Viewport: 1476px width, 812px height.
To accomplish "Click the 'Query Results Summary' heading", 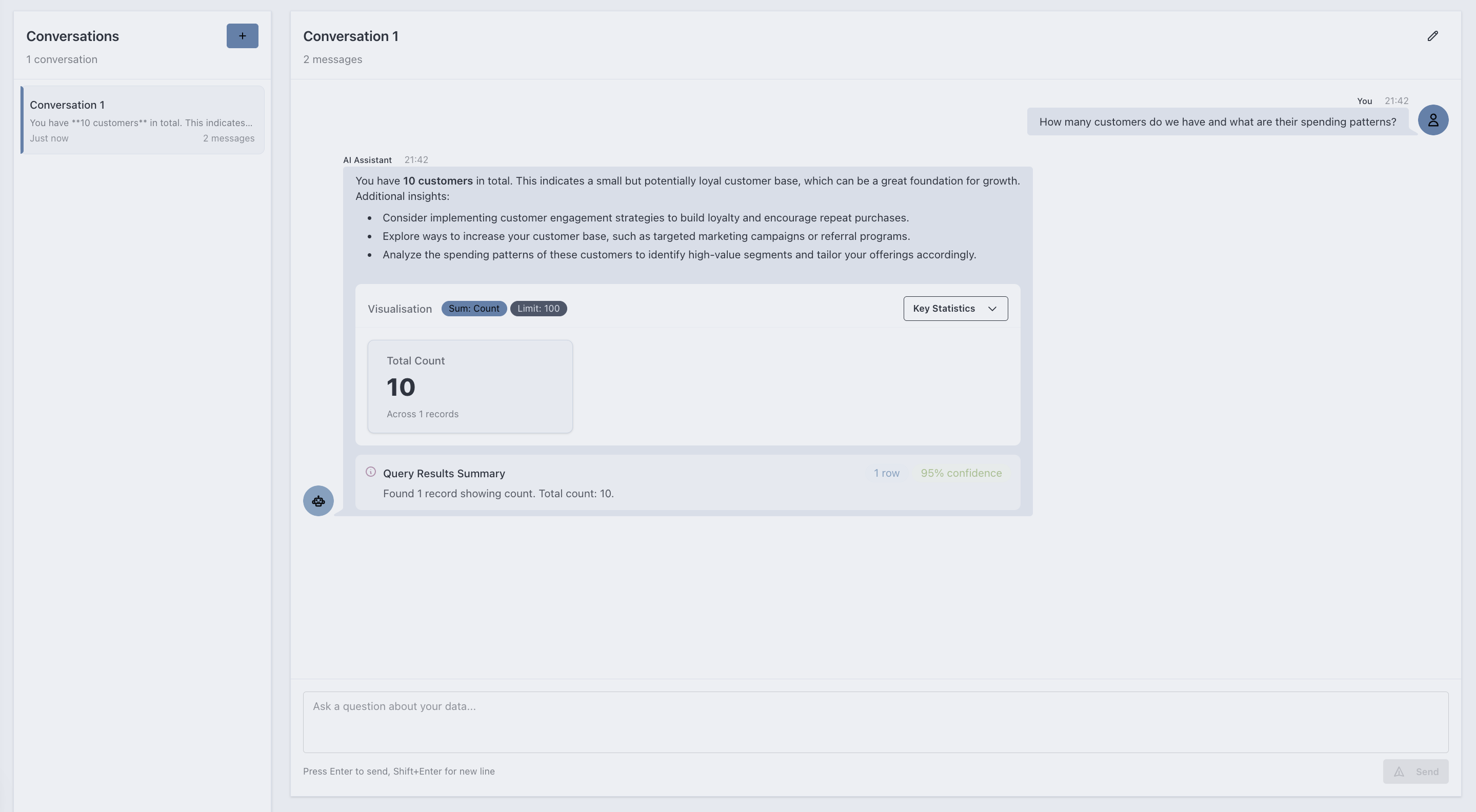I will [444, 474].
